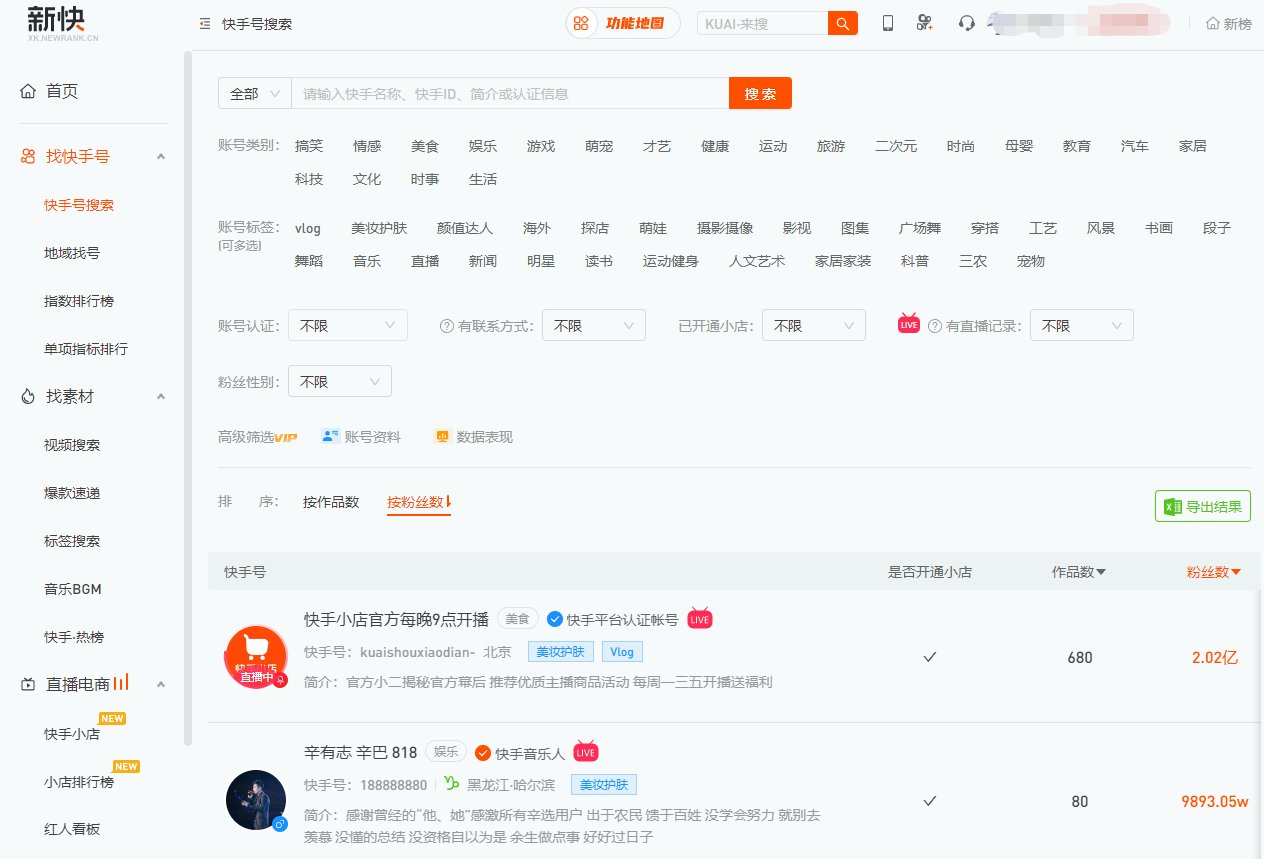Viewport: 1264px width, 859px height.
Task: Open 快手·热榜 in sidebar
Action: pyautogui.click(x=74, y=637)
